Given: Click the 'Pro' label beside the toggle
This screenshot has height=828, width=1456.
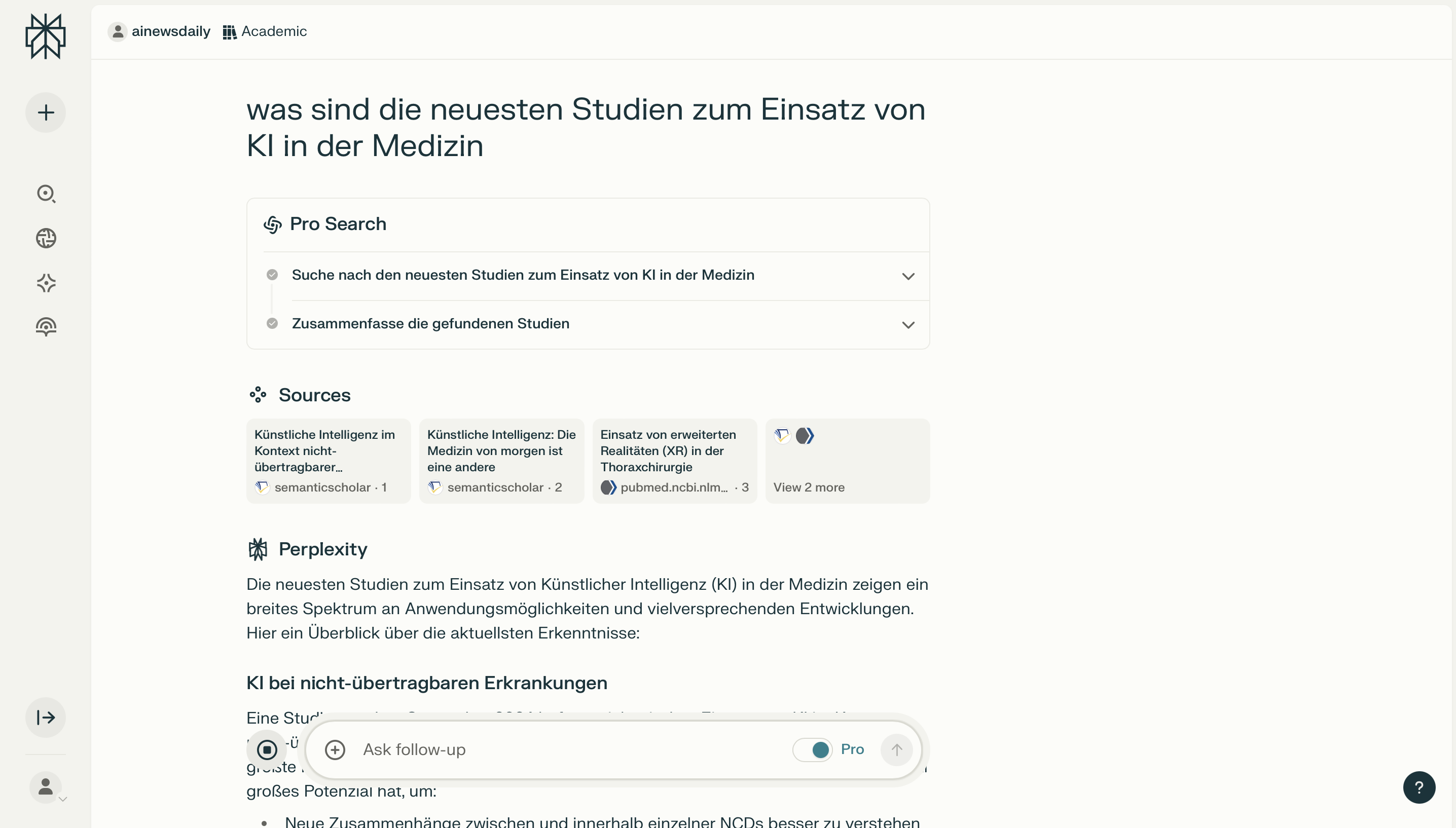Looking at the screenshot, I should pyautogui.click(x=852, y=749).
